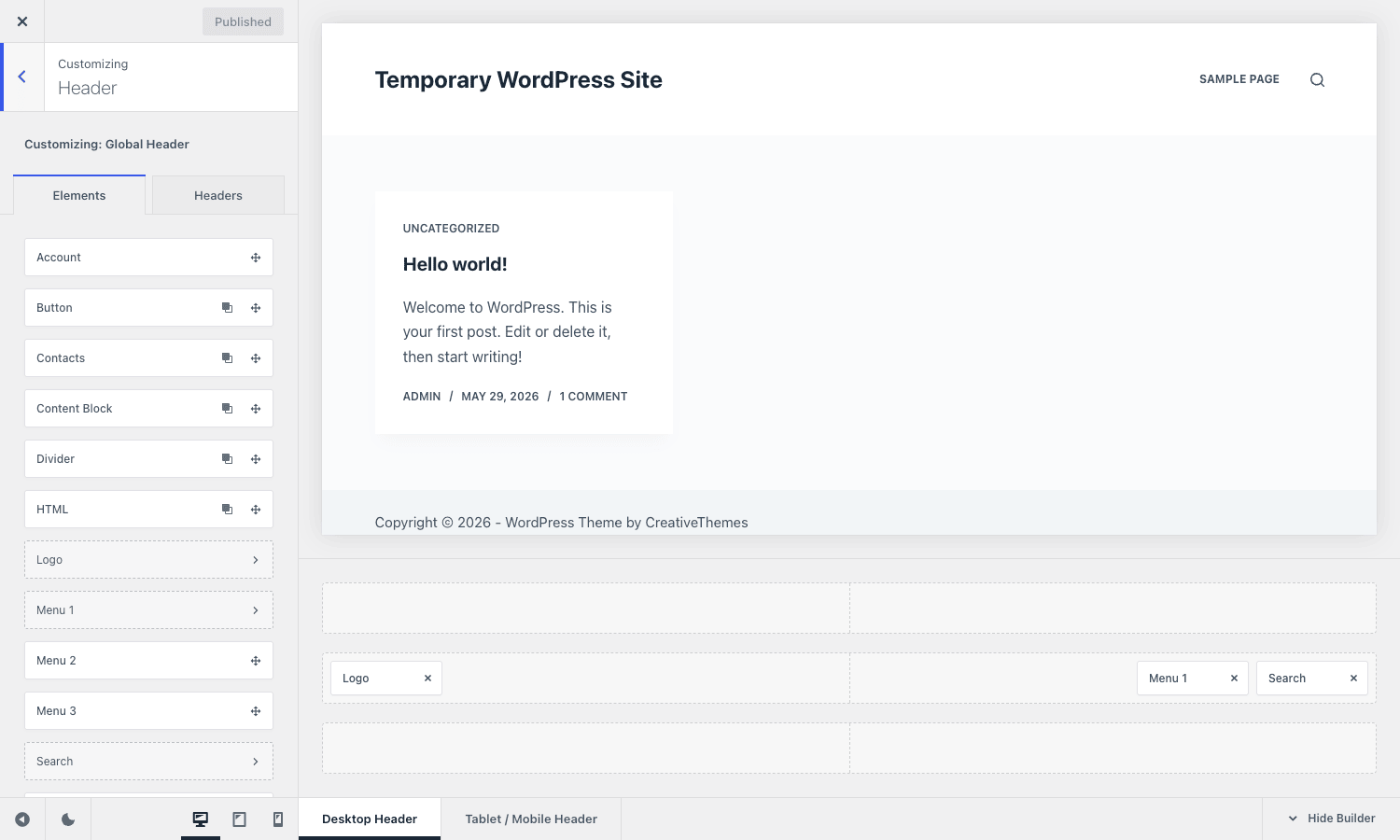Click the ADMIN author link
The width and height of the screenshot is (1400, 840).
pos(422,397)
